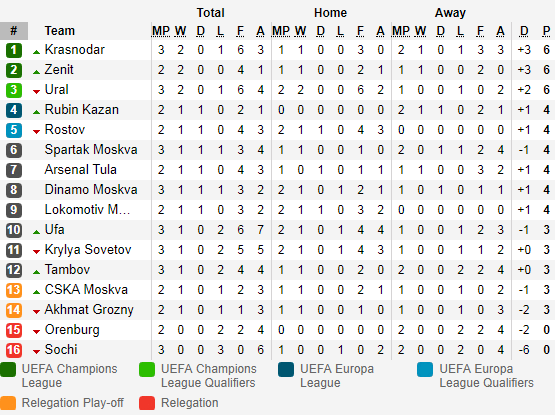Click the P points column header
The image size is (555, 415).
[x=546, y=31]
